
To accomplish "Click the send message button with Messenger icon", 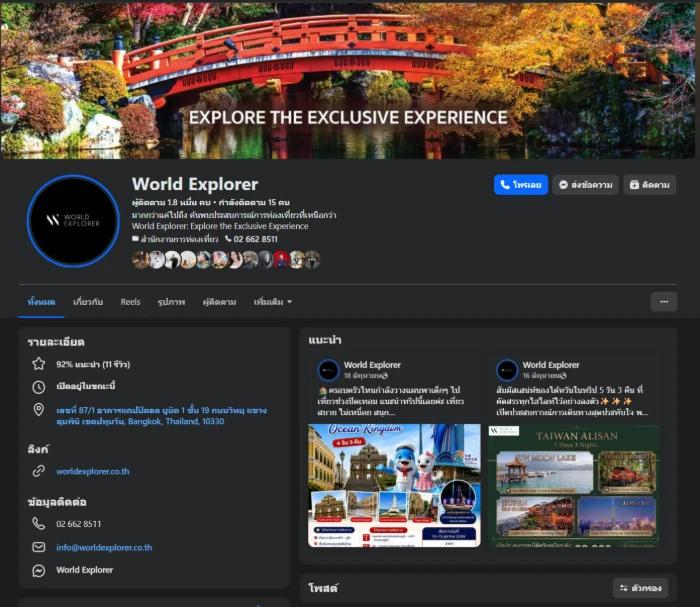I will [x=585, y=185].
